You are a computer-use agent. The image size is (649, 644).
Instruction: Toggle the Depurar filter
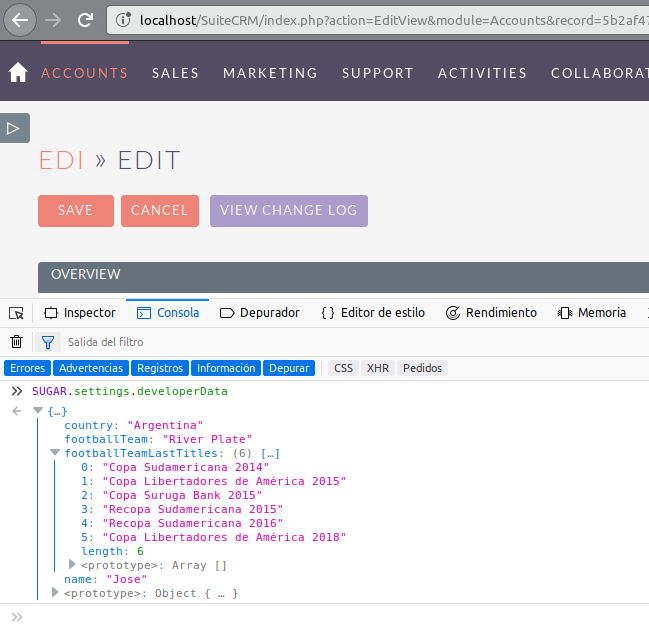click(289, 368)
